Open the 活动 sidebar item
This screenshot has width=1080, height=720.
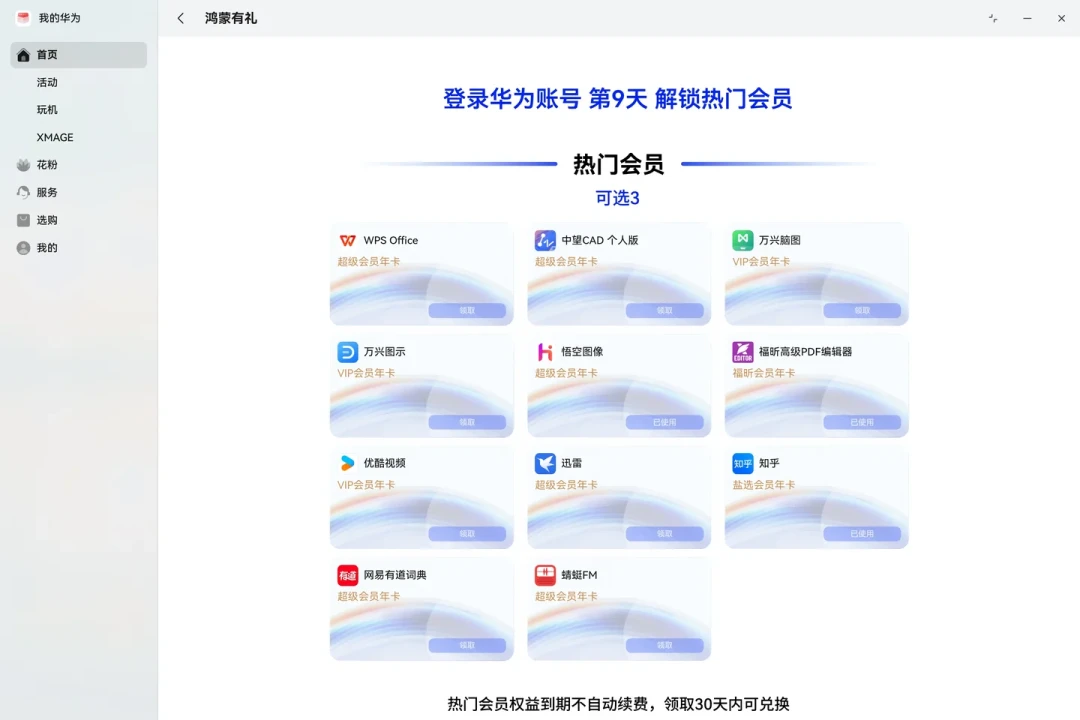tap(48, 83)
